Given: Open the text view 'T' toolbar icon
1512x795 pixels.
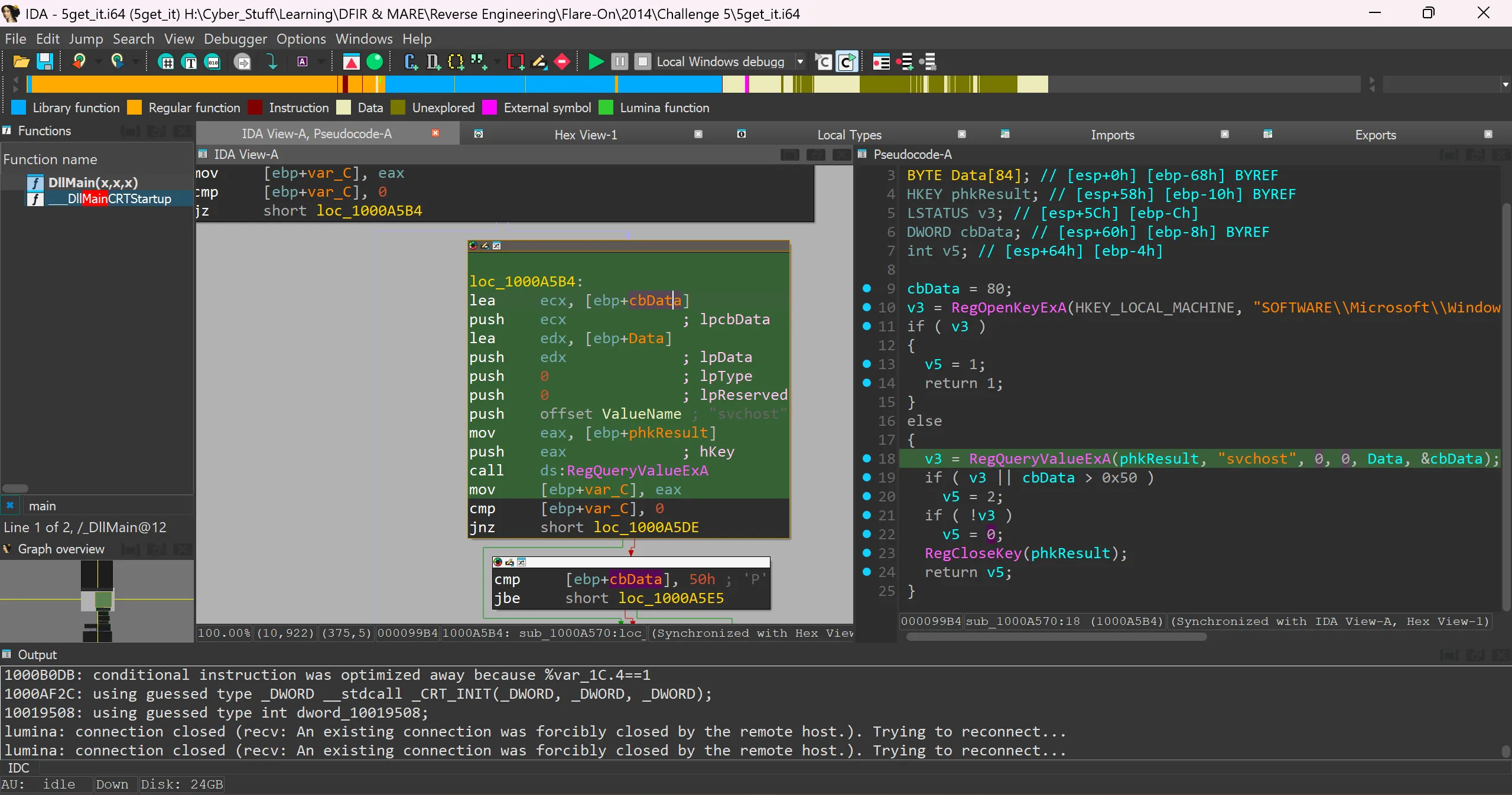Looking at the screenshot, I should [x=190, y=61].
